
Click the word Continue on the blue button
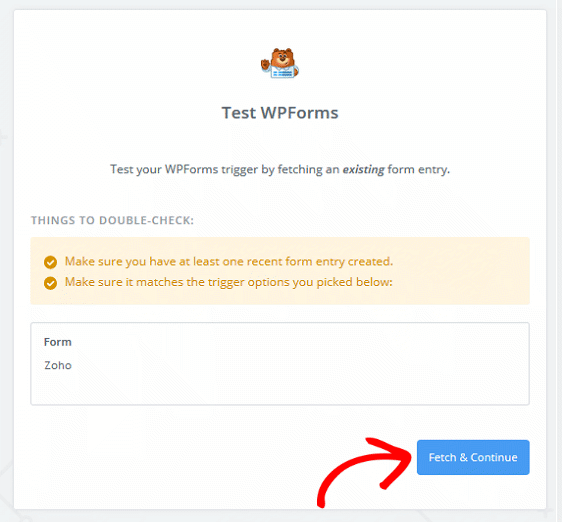click(x=494, y=457)
